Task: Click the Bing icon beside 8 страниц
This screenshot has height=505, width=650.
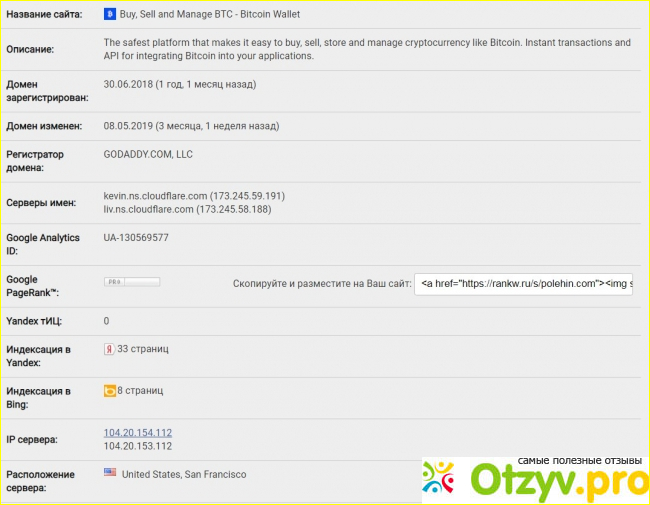Action: [110, 390]
